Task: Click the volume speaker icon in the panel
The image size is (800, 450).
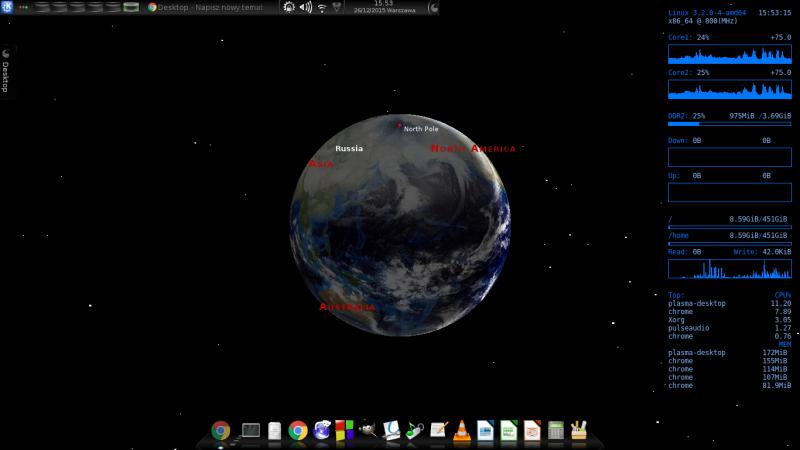Action: pos(306,7)
